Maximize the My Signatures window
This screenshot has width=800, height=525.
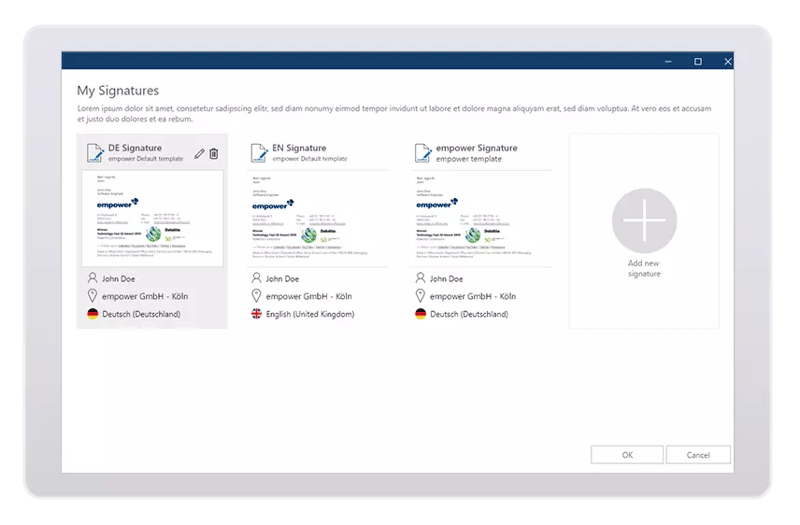pos(698,61)
